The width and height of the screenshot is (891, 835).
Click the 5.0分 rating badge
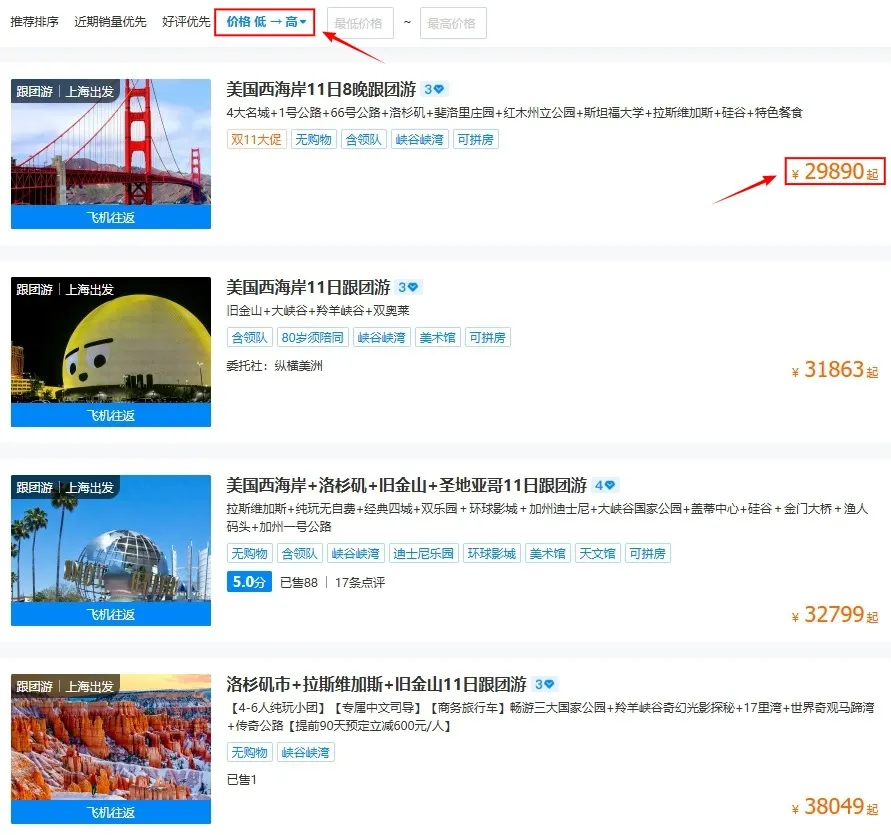pos(249,582)
